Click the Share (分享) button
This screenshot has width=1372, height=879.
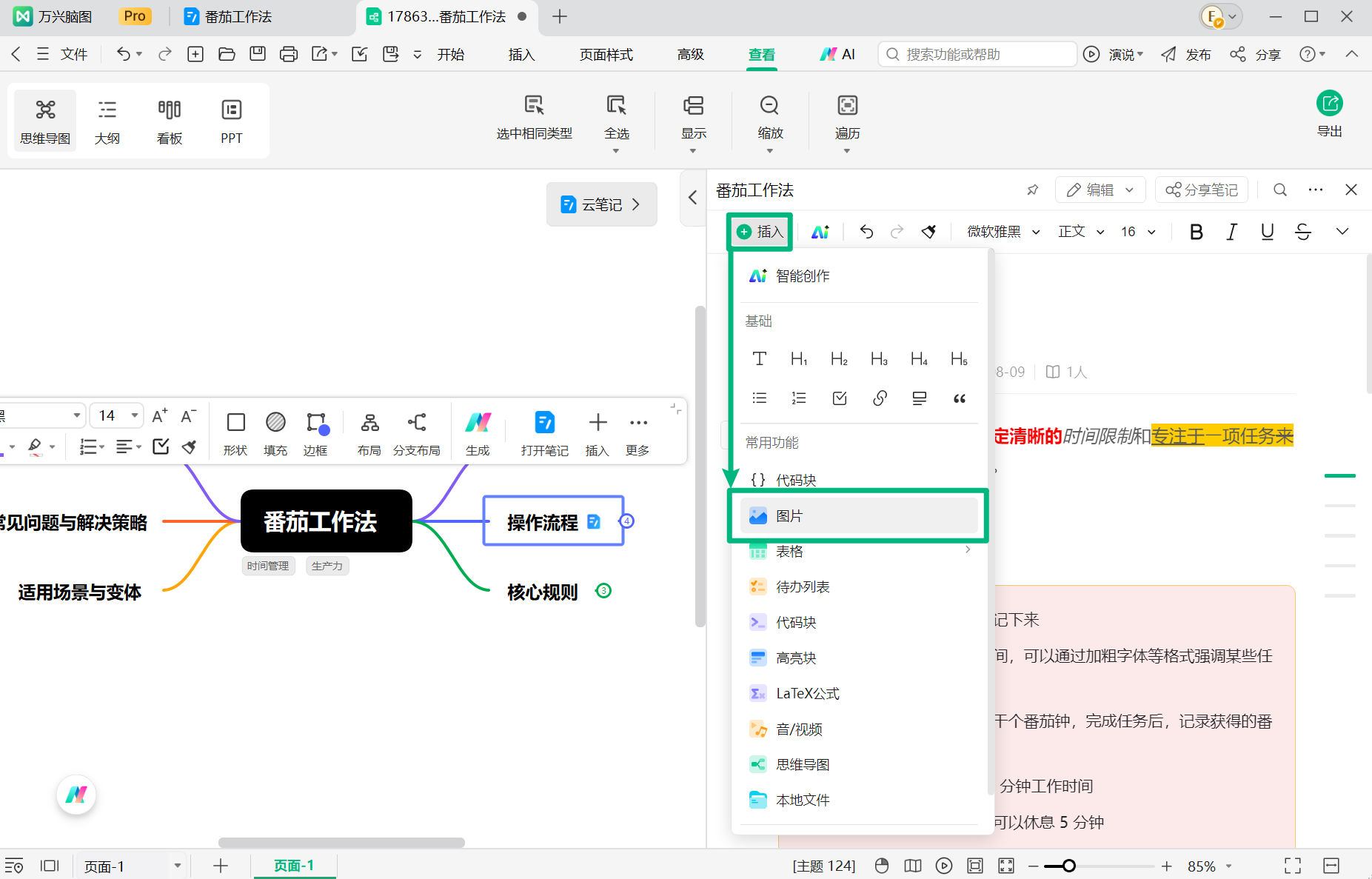(x=1255, y=54)
